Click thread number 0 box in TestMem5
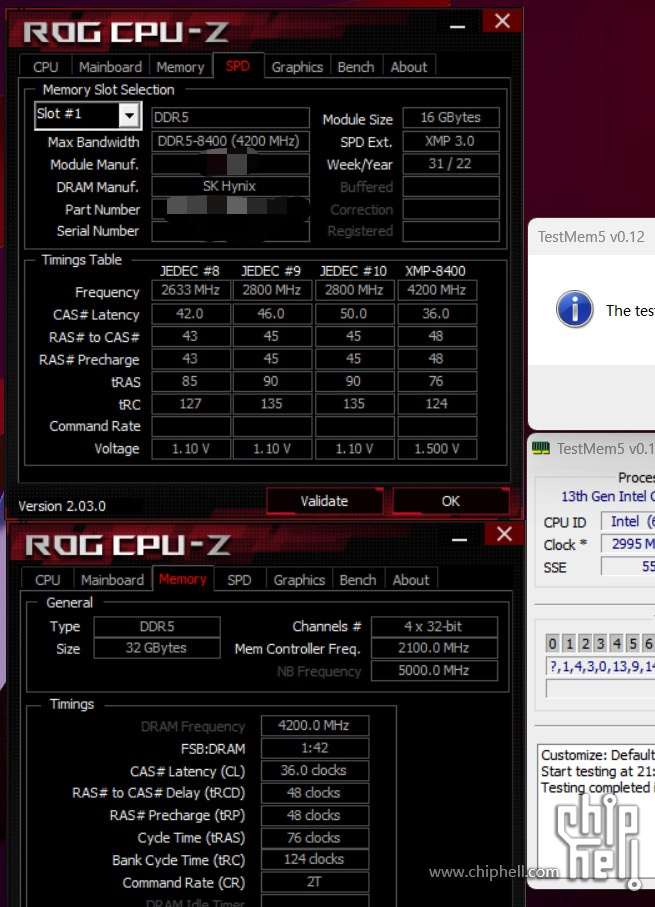This screenshot has height=907, width=655. [x=553, y=643]
